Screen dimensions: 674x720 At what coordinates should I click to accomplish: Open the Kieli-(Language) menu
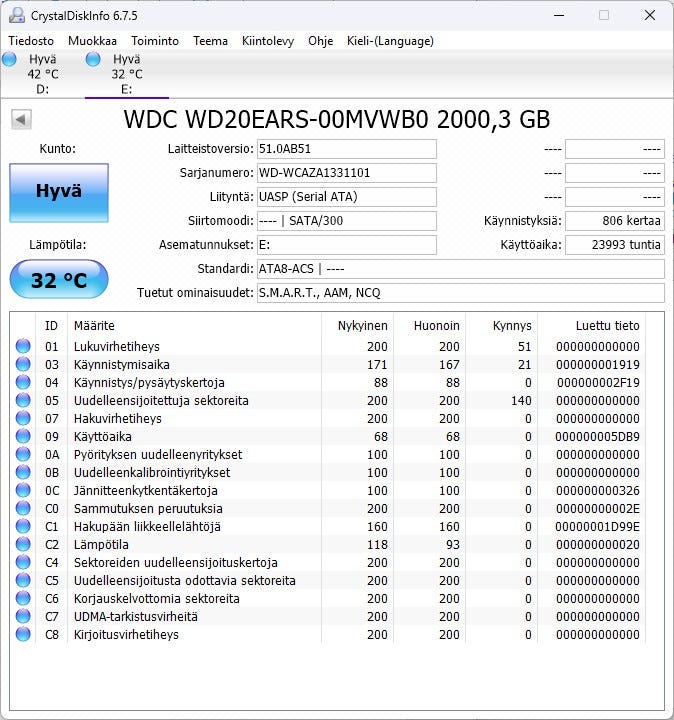(390, 41)
